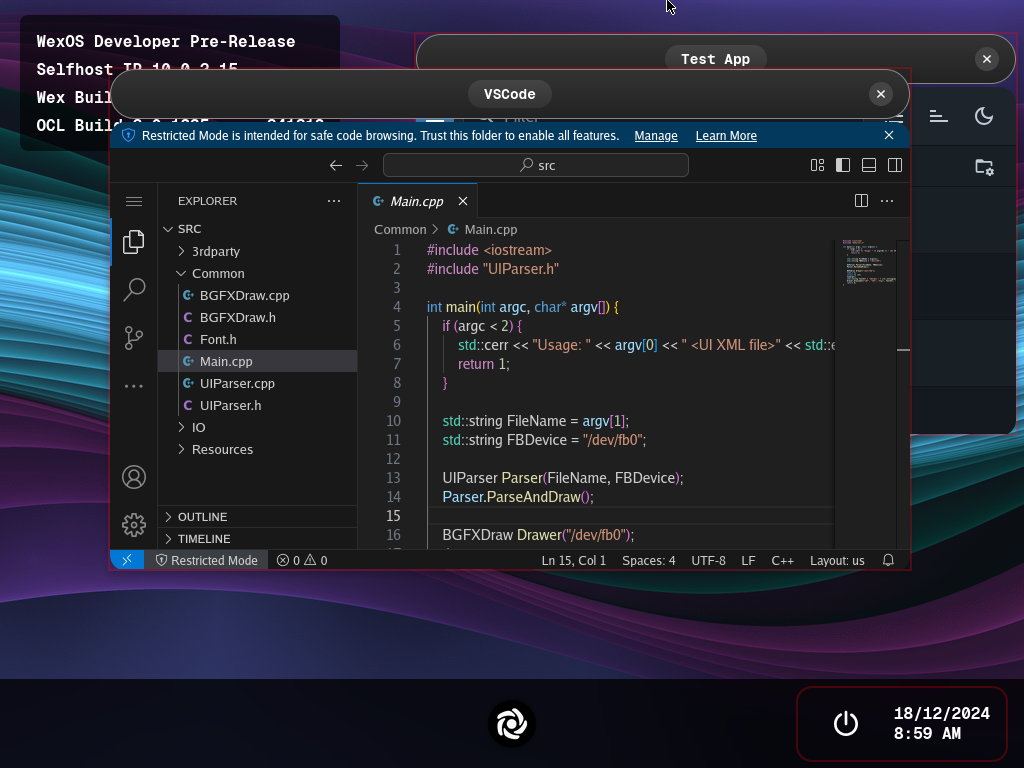Image resolution: width=1024 pixels, height=768 pixels.
Task: Open the Accounts menu icon
Action: pos(134,477)
